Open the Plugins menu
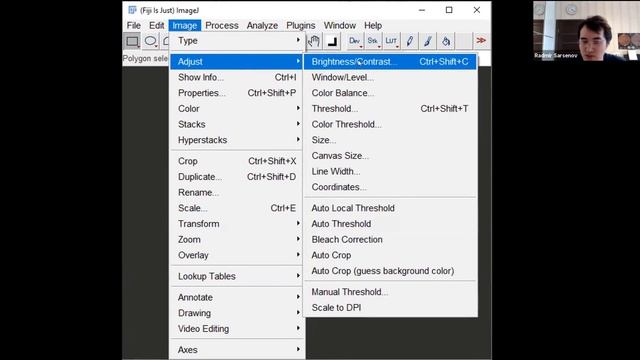The image size is (640, 360). pos(301,25)
